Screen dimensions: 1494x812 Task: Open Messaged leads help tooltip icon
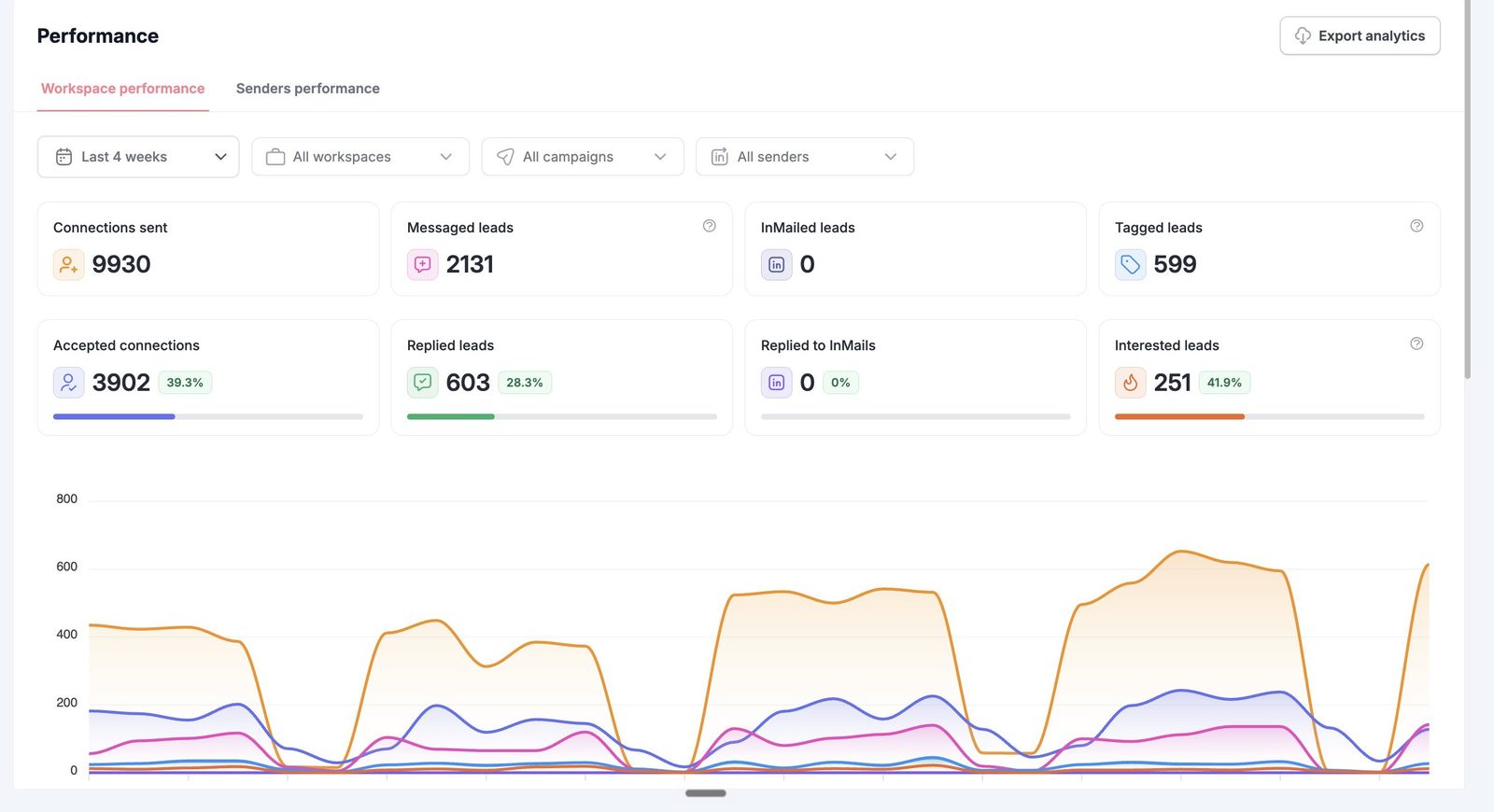(710, 226)
